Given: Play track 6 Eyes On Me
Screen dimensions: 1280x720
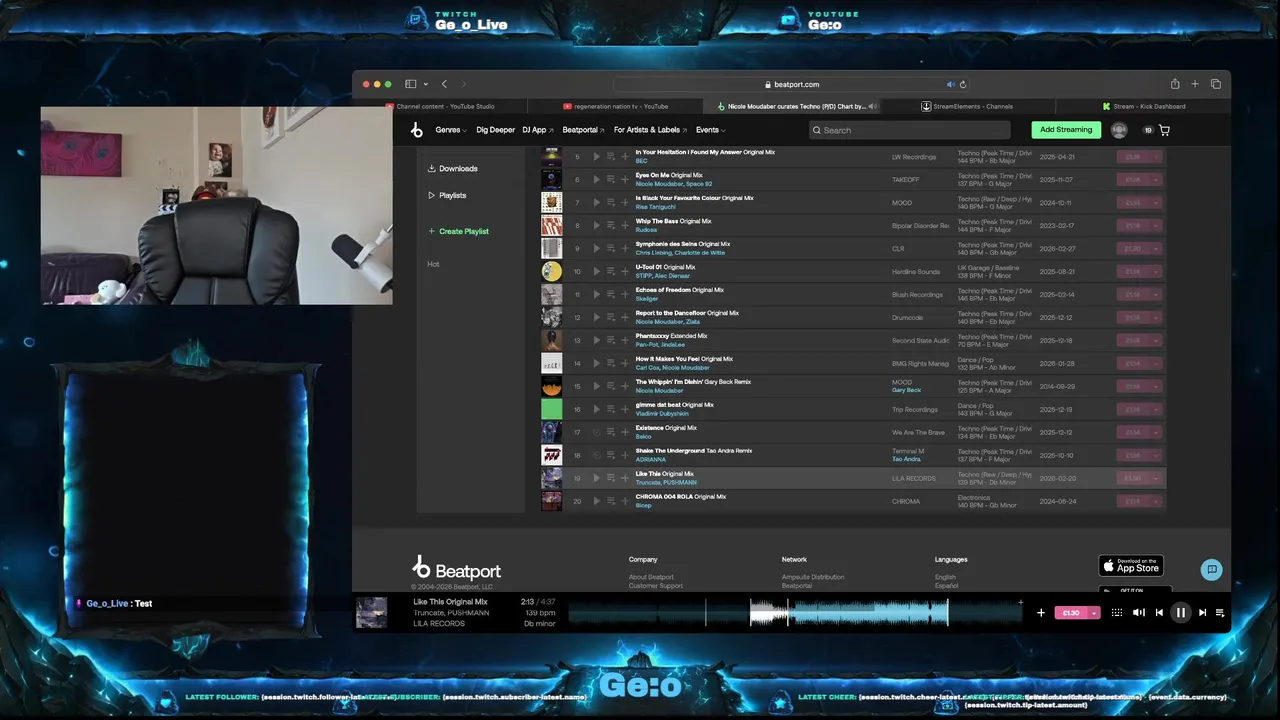Looking at the screenshot, I should point(597,179).
